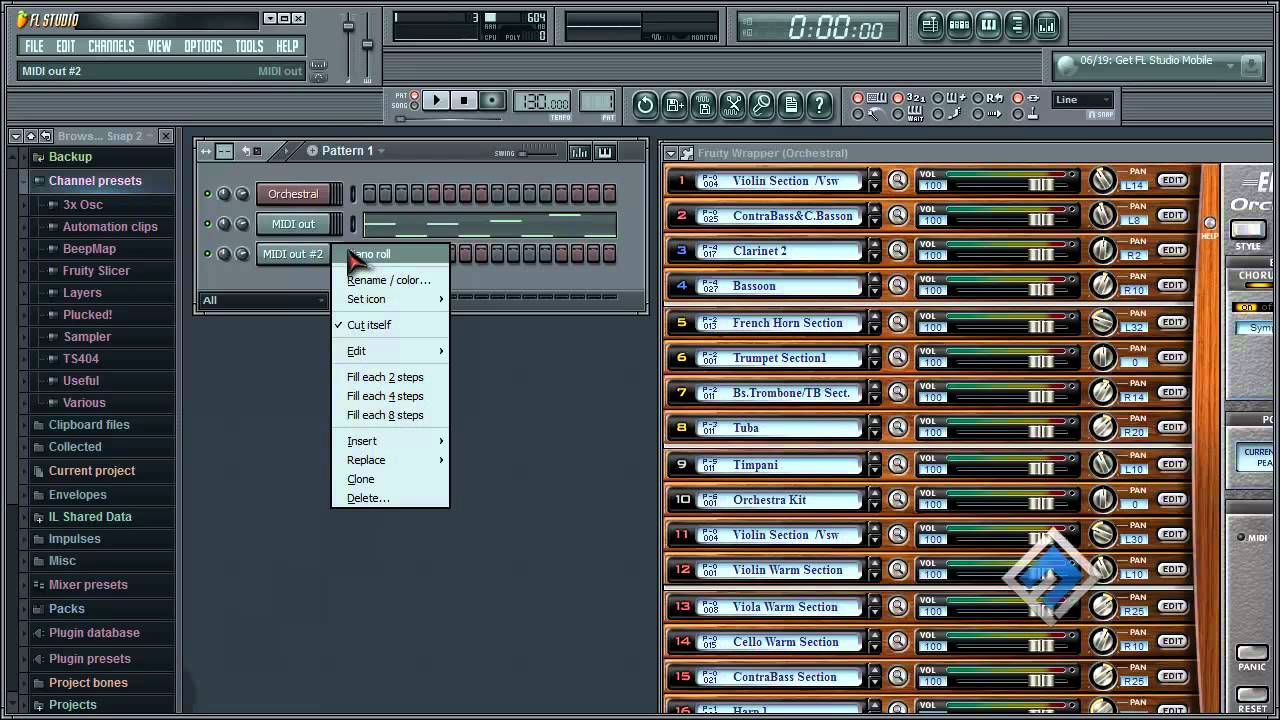Click magnifier icon on Violin Section channel 1
The image size is (1280, 720).
click(x=898, y=181)
